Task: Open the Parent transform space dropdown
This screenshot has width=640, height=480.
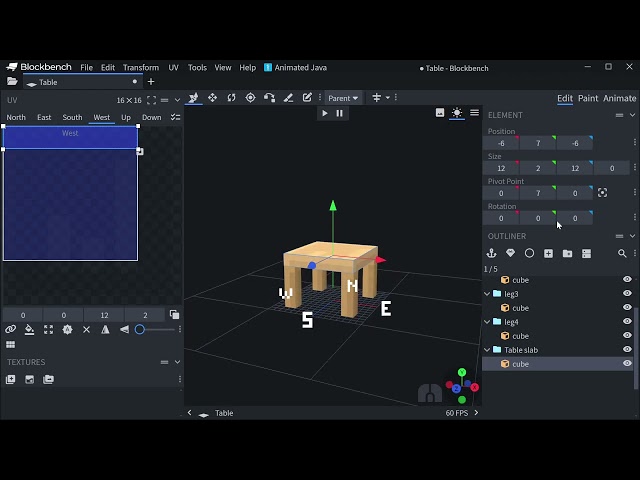Action: coord(343,98)
